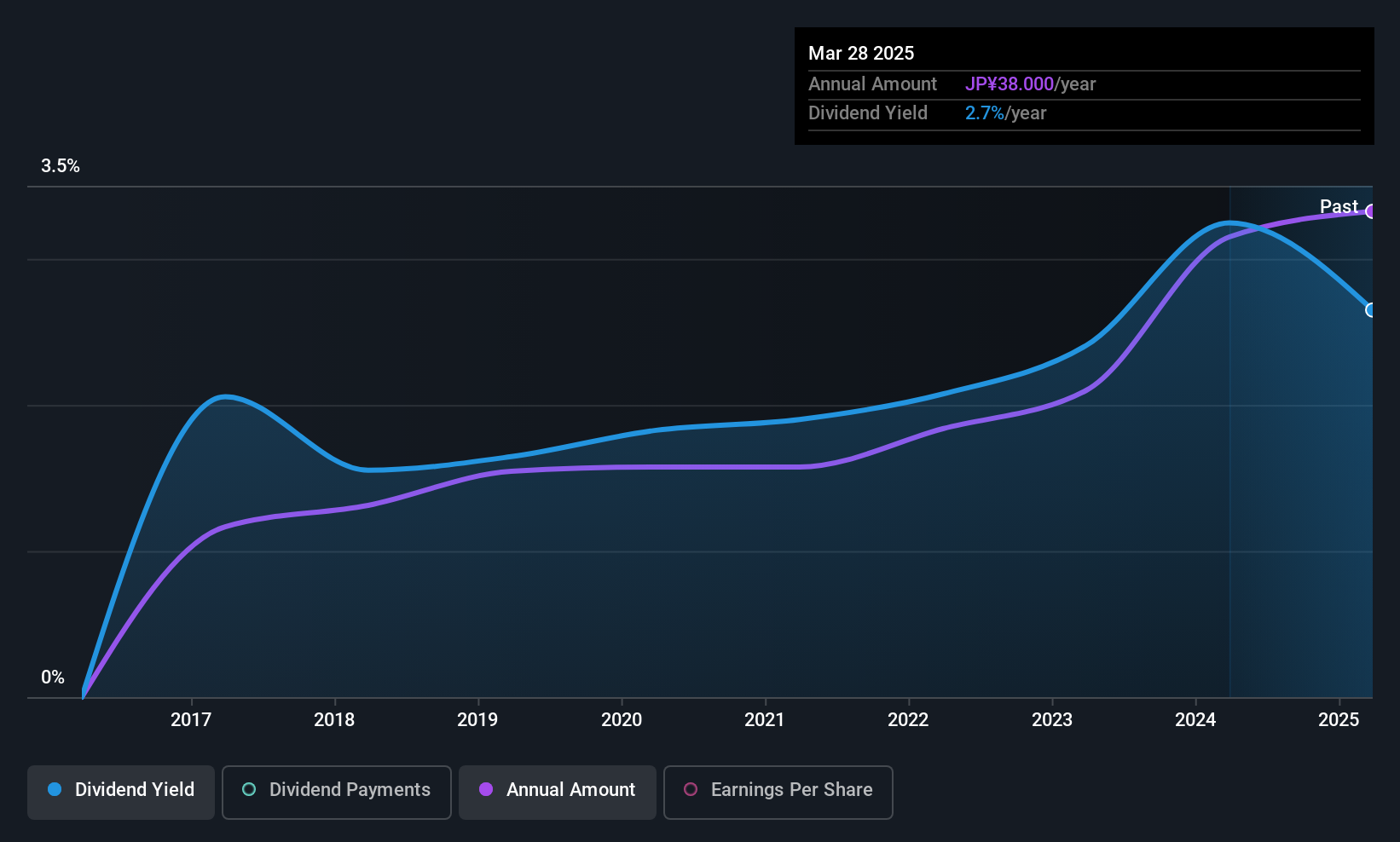Select the 2023 x-axis tick label
1400x842 pixels.
coord(1052,720)
